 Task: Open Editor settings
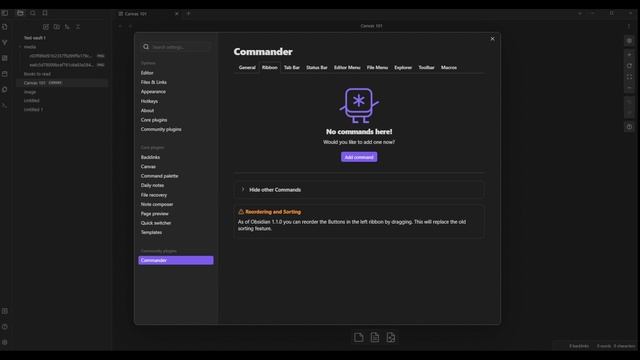(x=176, y=73)
